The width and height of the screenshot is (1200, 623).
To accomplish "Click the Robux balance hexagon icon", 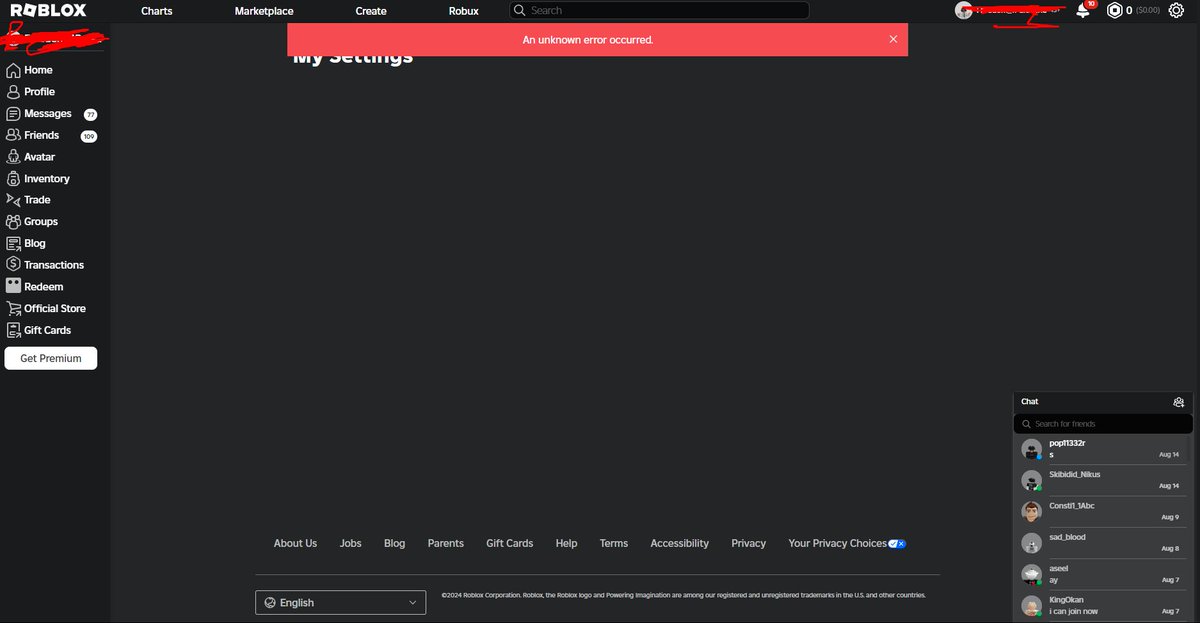I will 1114,11.
